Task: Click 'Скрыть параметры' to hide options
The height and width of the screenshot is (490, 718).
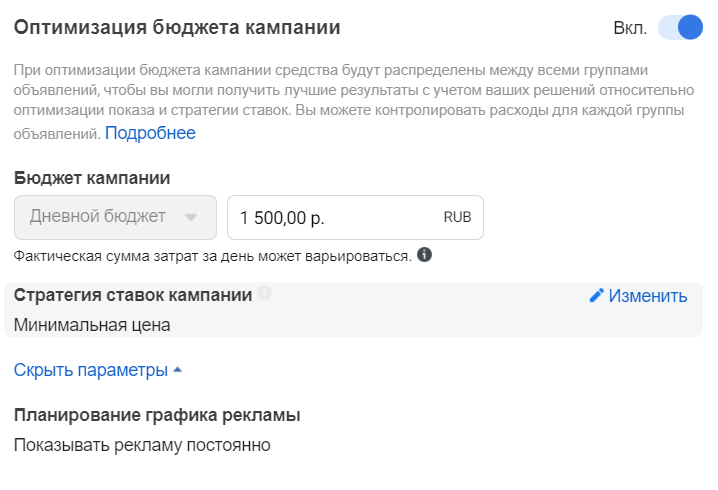Action: pos(91,370)
